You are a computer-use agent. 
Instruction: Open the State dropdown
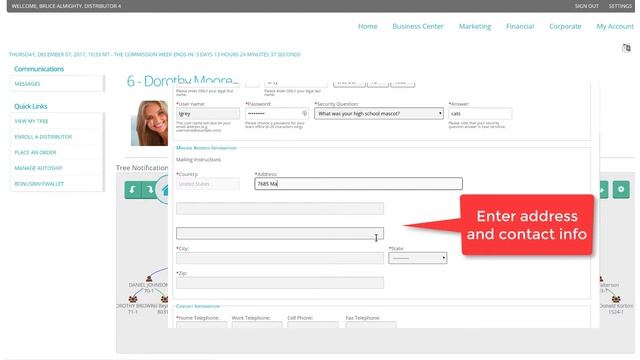(x=418, y=258)
